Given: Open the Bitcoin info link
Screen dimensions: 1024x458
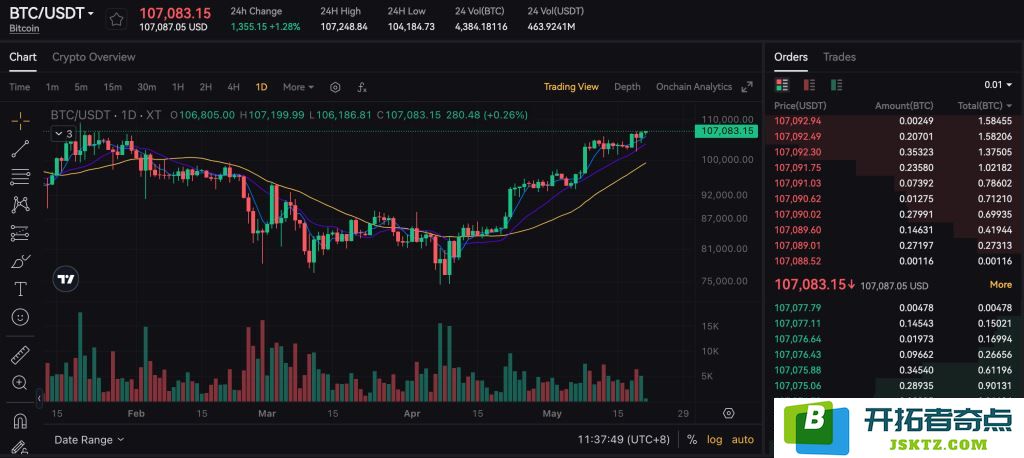Looking at the screenshot, I should [24, 28].
